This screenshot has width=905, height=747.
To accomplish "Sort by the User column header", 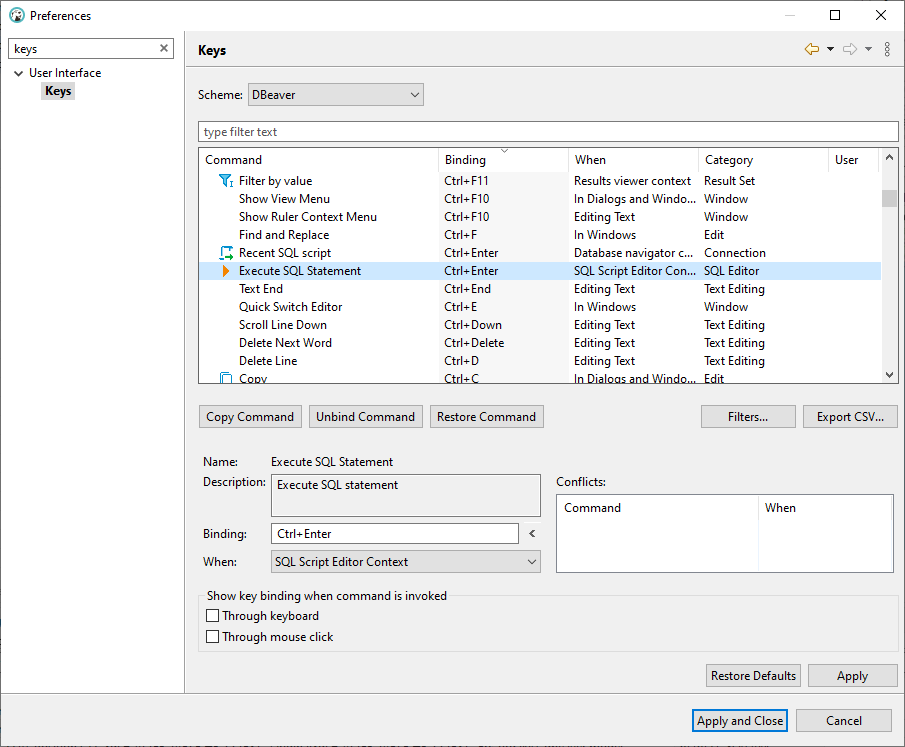I will pyautogui.click(x=854, y=160).
